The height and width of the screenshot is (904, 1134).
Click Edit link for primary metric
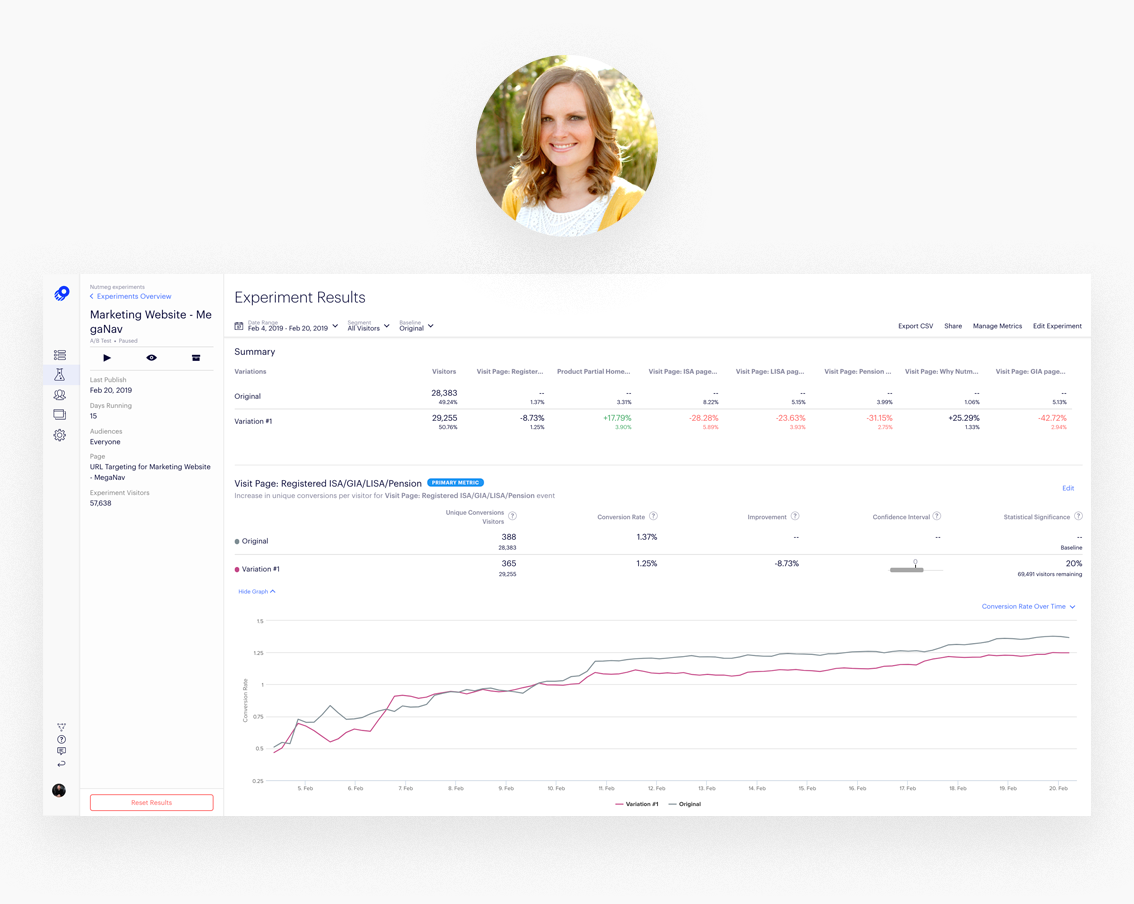(1068, 488)
